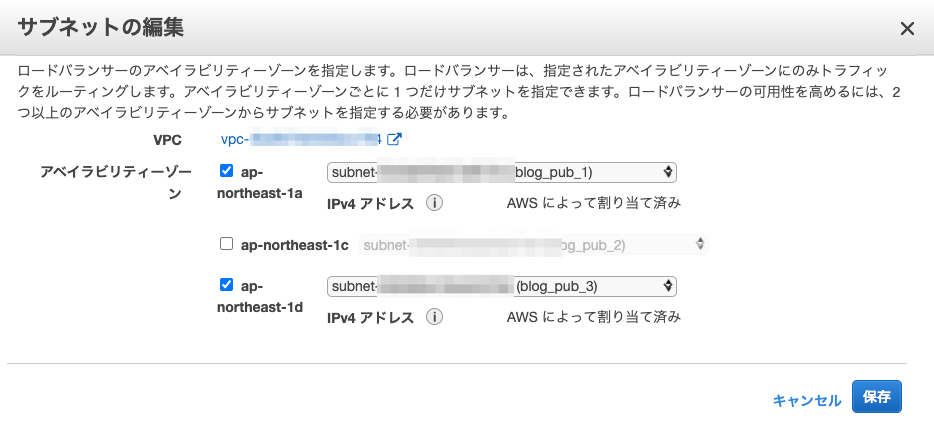Open the VPC external link icon
The image size is (934, 422).
(394, 139)
